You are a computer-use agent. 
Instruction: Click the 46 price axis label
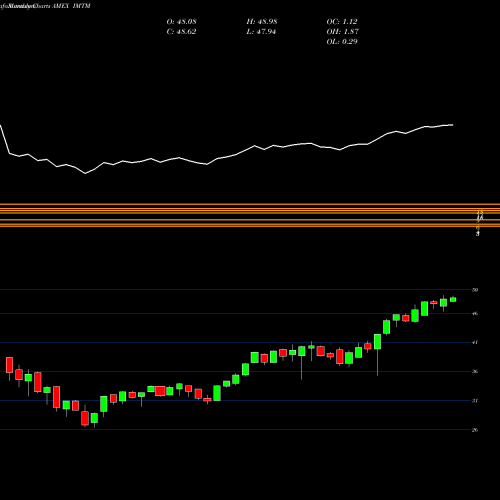click(x=475, y=314)
